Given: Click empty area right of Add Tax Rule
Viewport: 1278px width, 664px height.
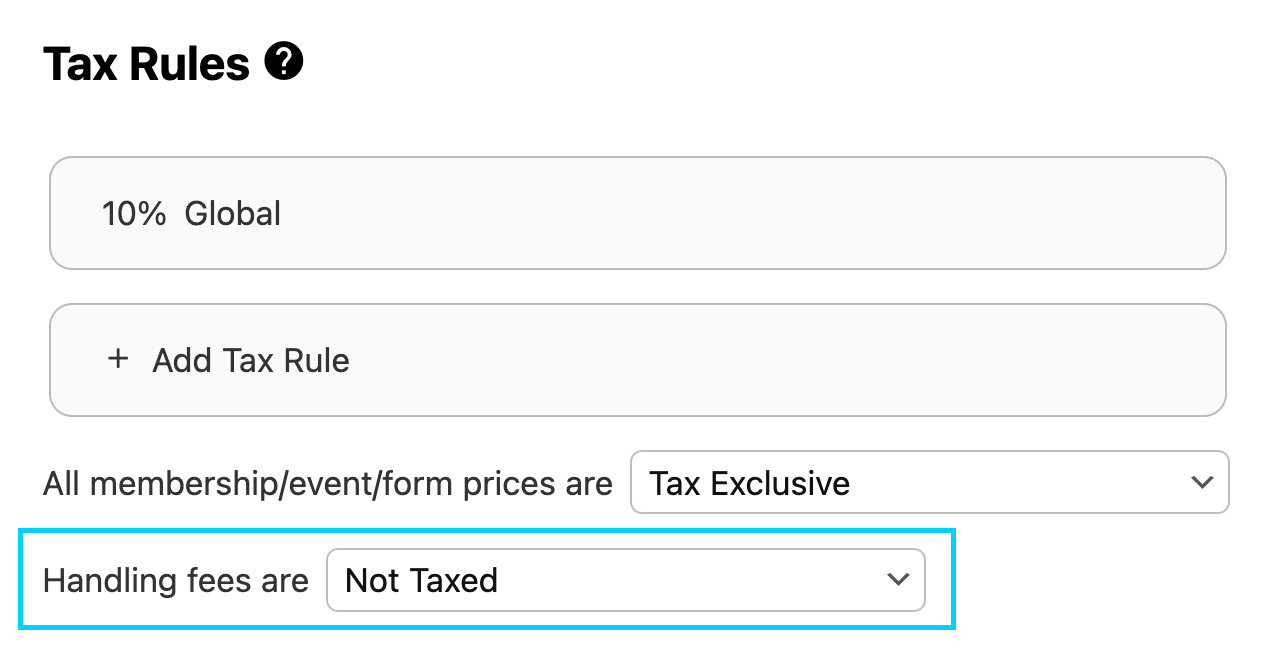Looking at the screenshot, I should [800, 360].
